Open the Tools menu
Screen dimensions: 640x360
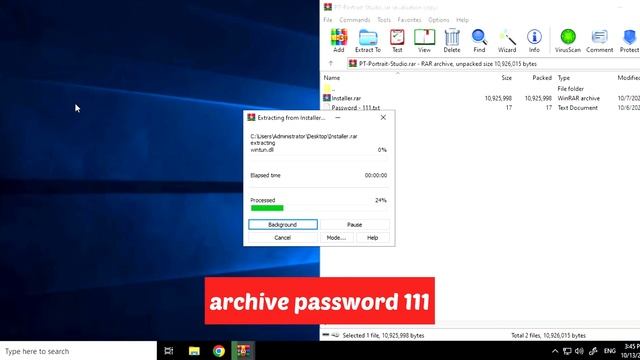pyautogui.click(x=384, y=20)
